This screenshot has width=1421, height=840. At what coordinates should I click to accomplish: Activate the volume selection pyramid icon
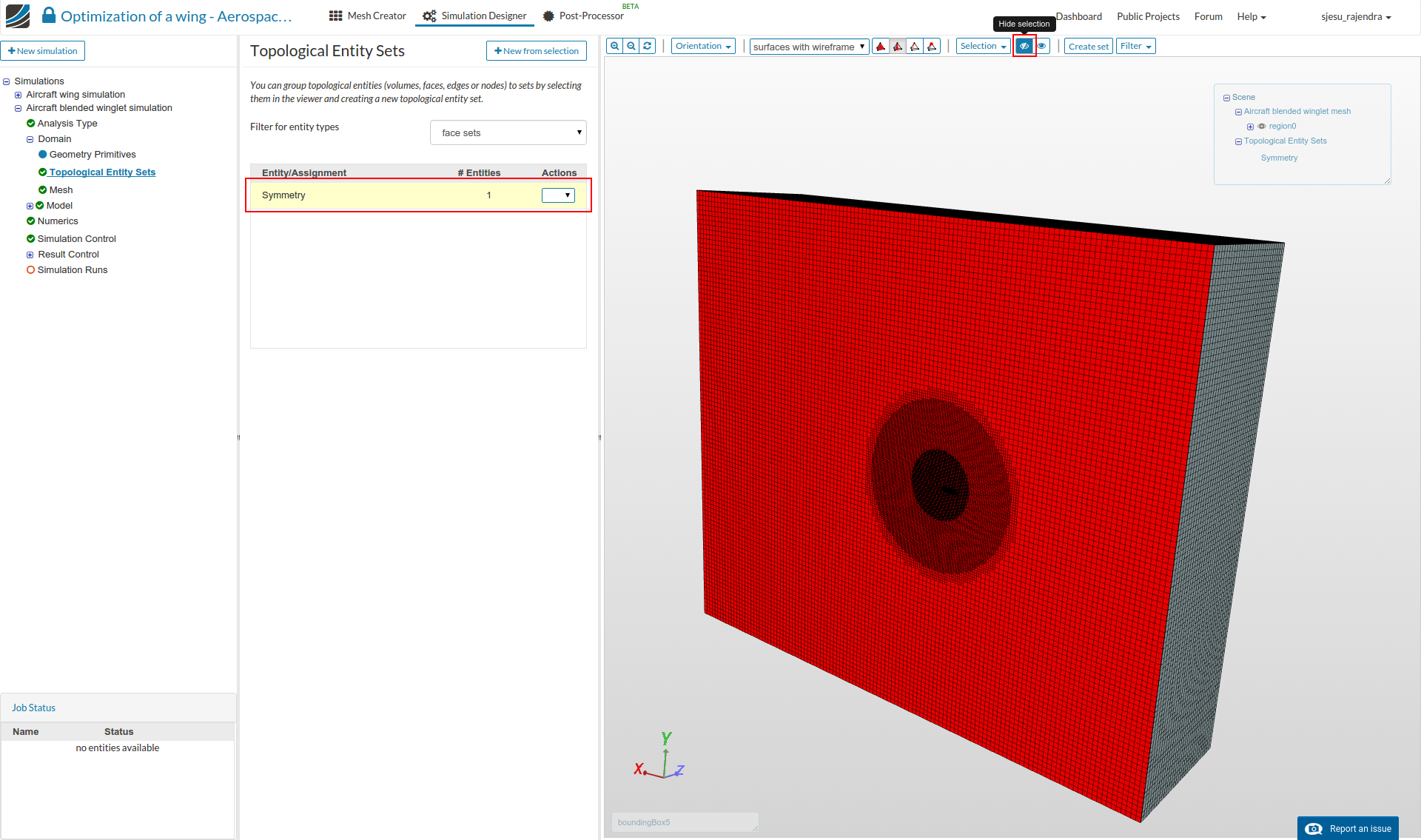click(881, 47)
